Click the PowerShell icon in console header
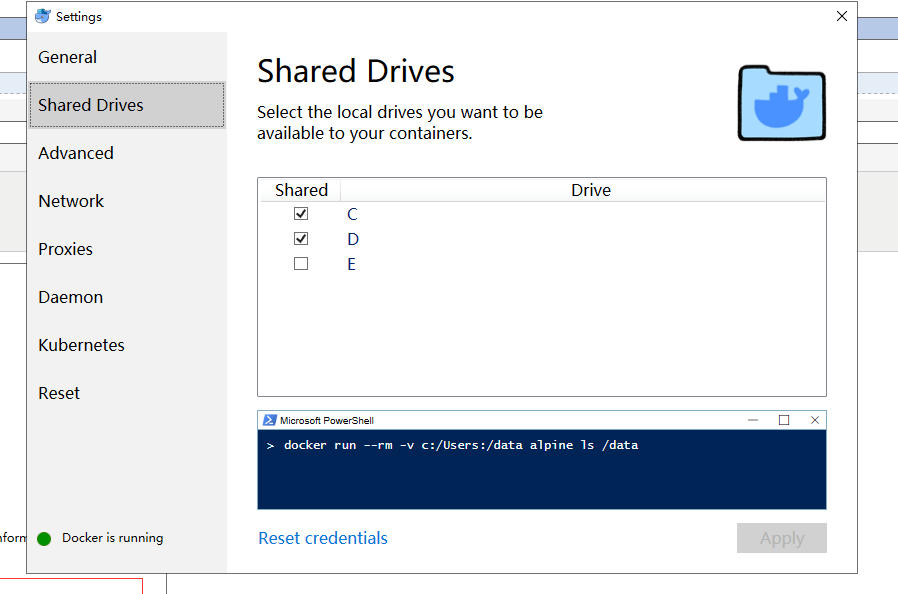Viewport: 898px width, 594px height. pyautogui.click(x=269, y=421)
